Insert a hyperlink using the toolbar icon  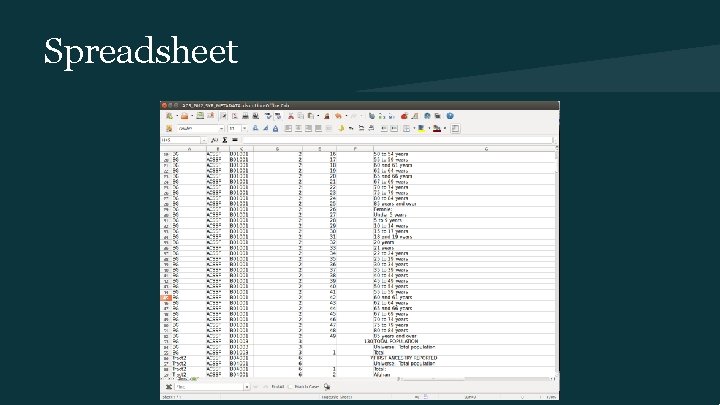point(372,116)
